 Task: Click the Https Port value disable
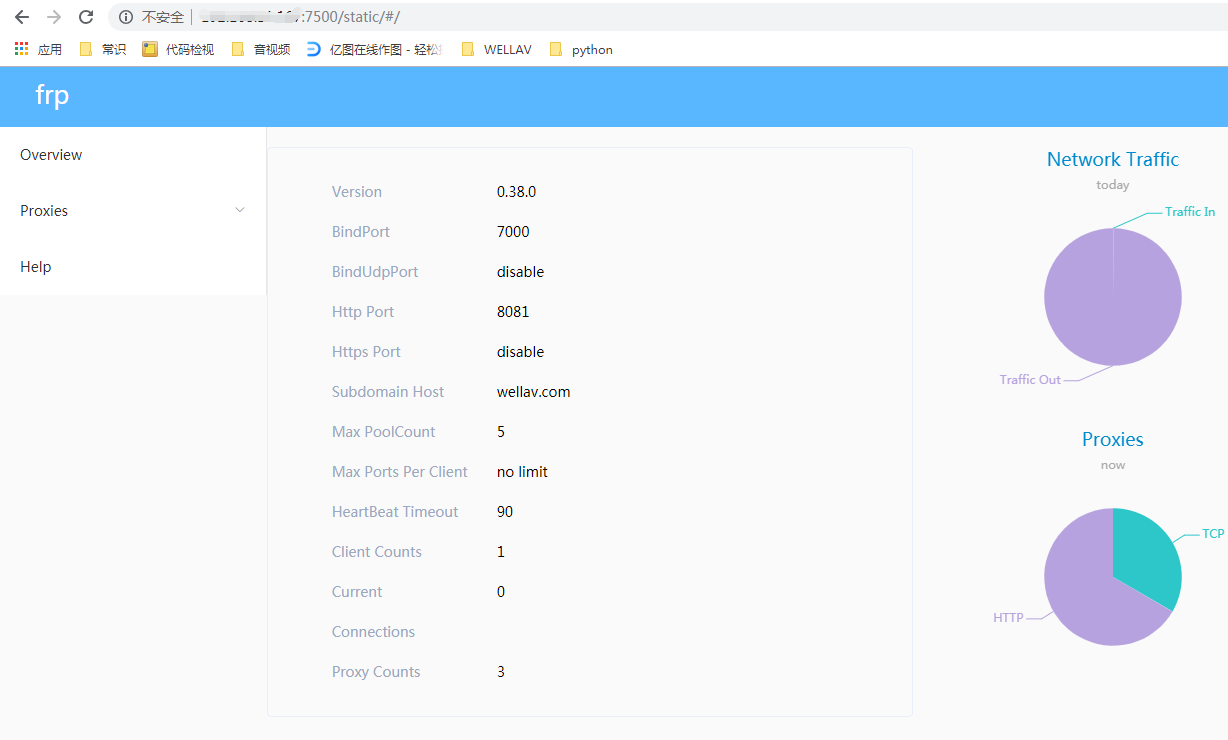pos(520,352)
